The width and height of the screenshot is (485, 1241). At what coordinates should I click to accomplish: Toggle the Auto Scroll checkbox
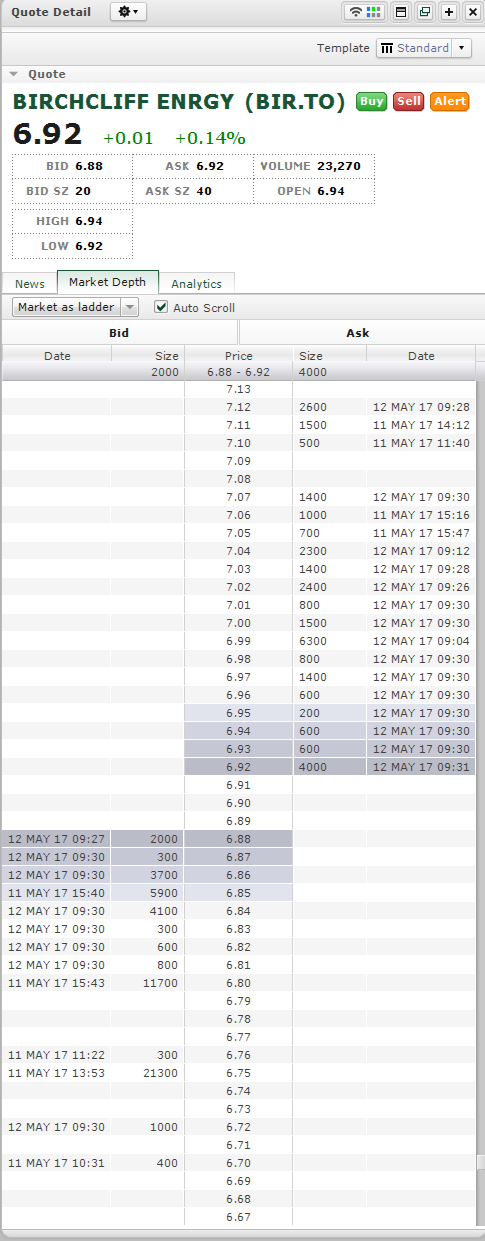pos(161,307)
